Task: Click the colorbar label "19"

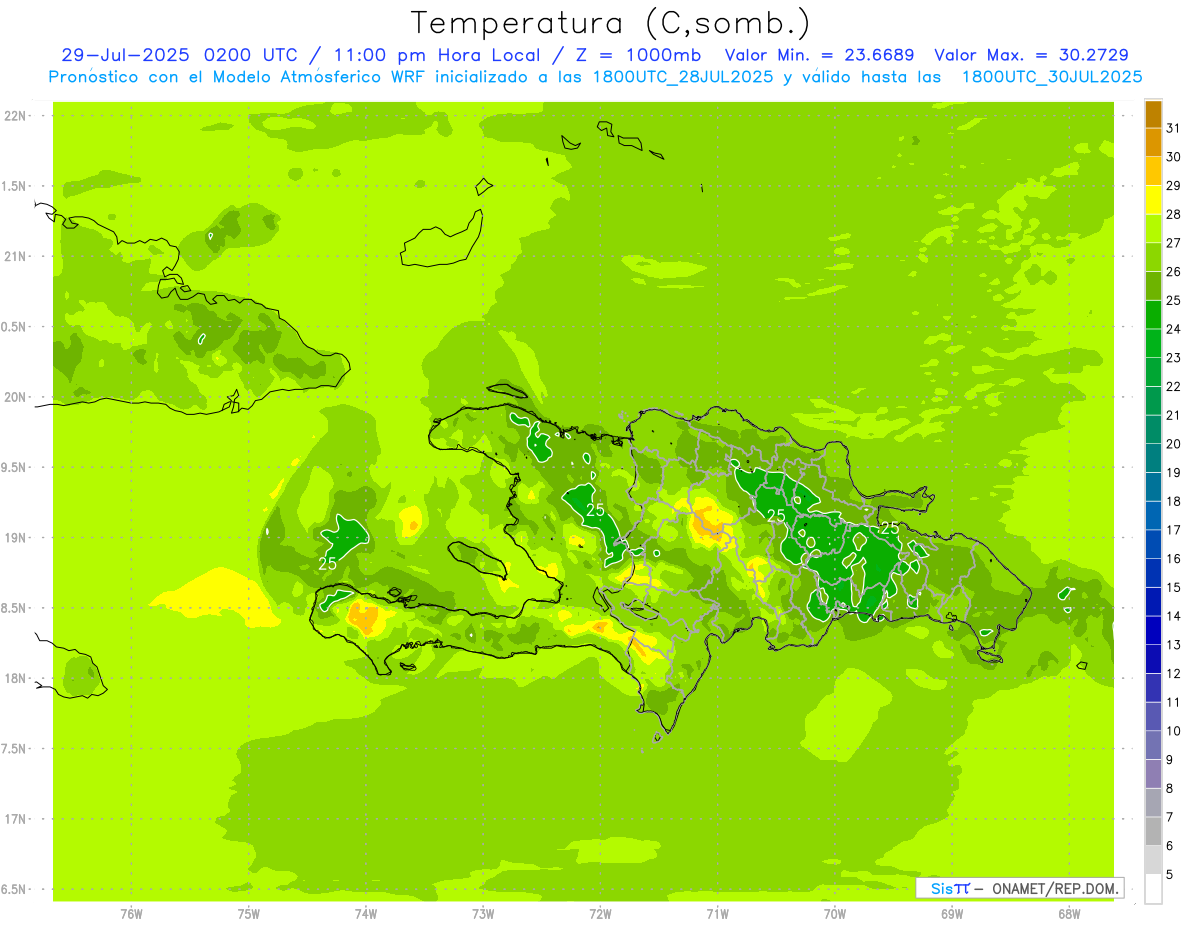Action: pyautogui.click(x=1173, y=473)
